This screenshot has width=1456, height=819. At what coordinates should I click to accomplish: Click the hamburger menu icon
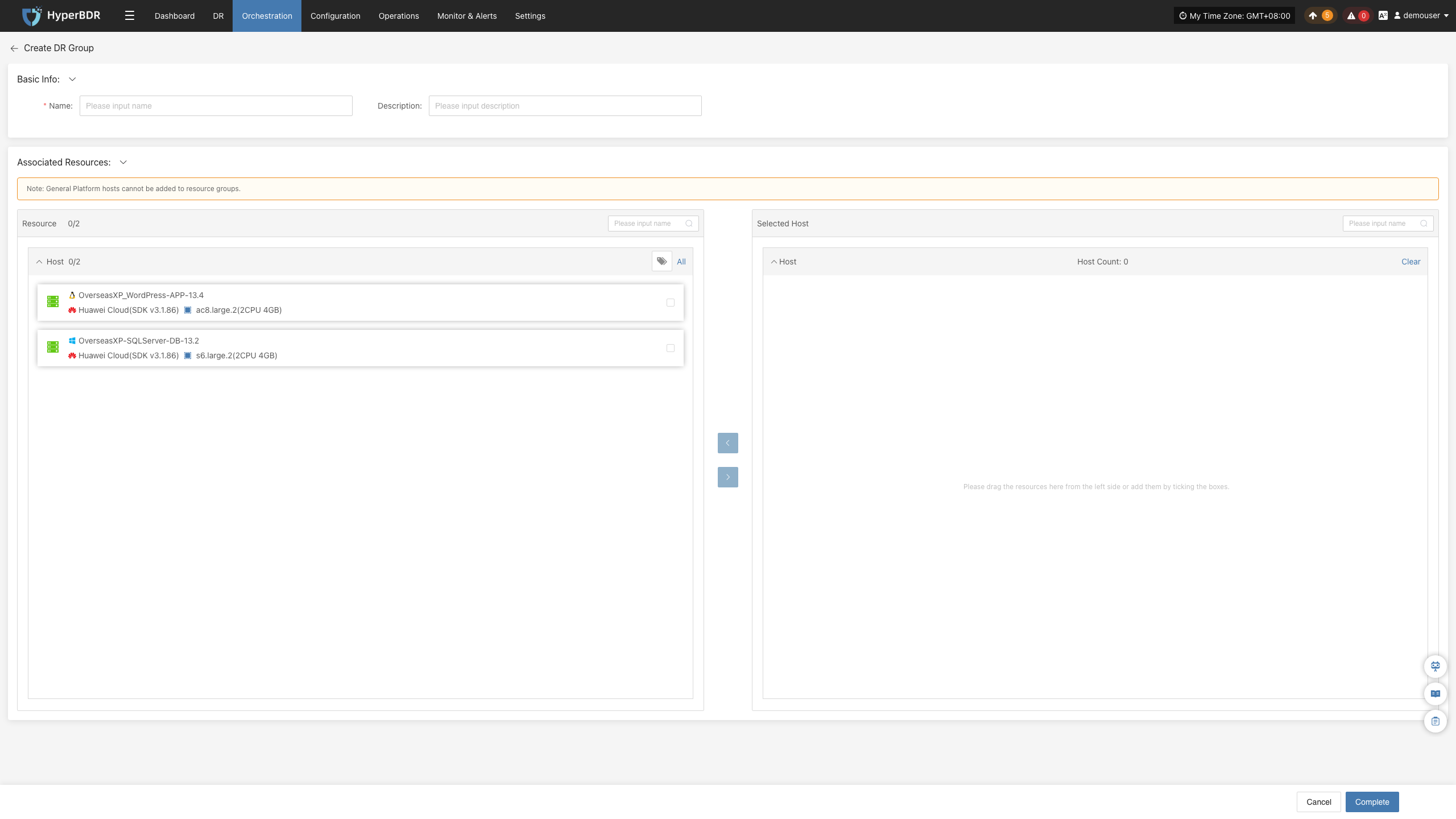130,16
